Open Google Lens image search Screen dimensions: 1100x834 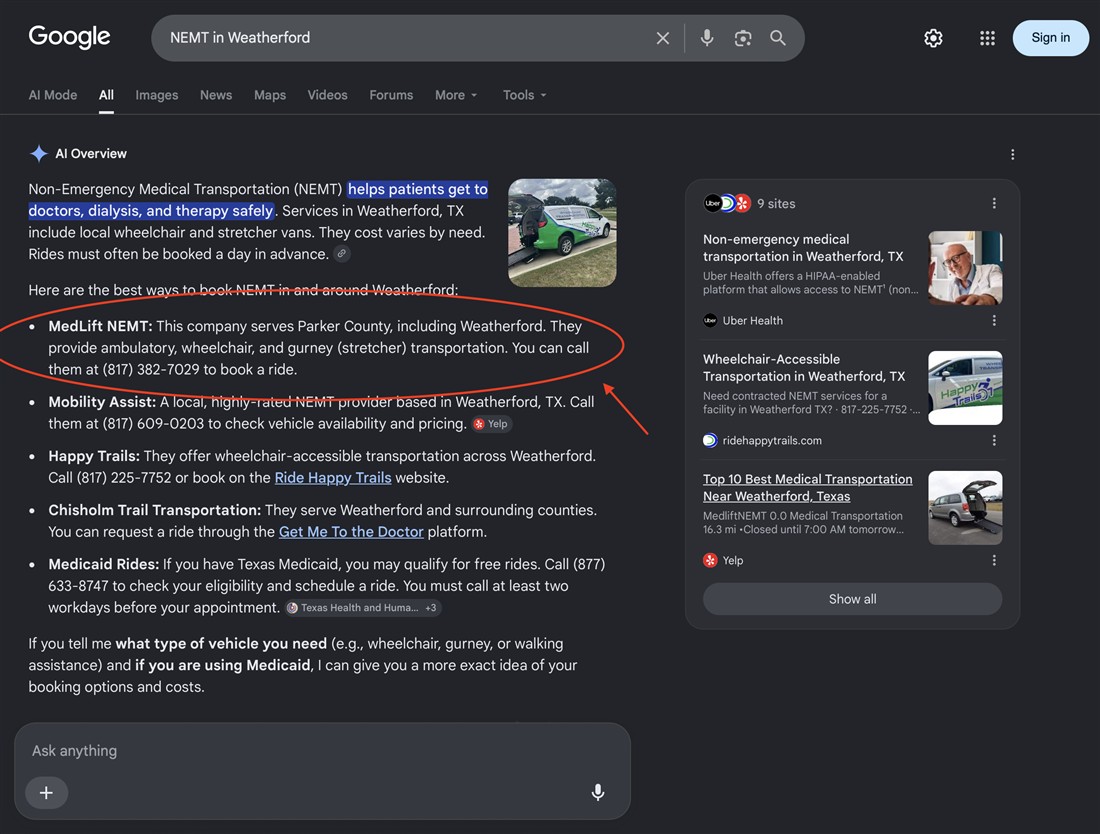[742, 38]
